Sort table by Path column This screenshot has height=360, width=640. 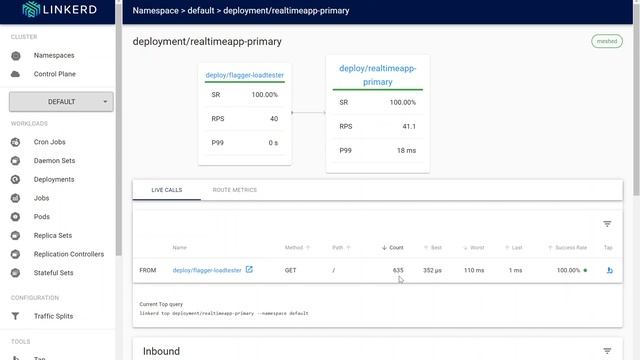pos(341,248)
